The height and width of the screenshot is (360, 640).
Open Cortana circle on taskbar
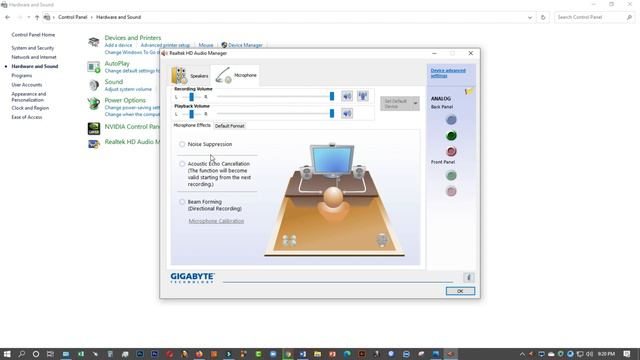pos(36,354)
